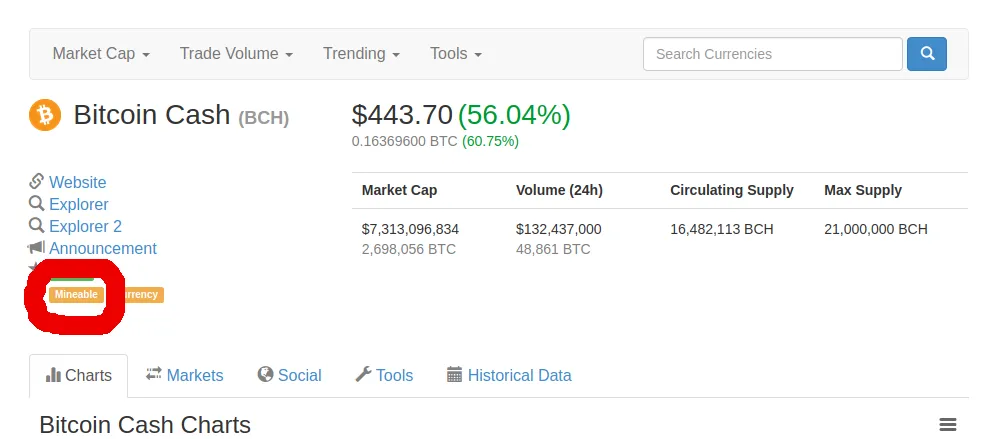981x439 pixels.
Task: Select the Charts tab
Action: point(79,376)
